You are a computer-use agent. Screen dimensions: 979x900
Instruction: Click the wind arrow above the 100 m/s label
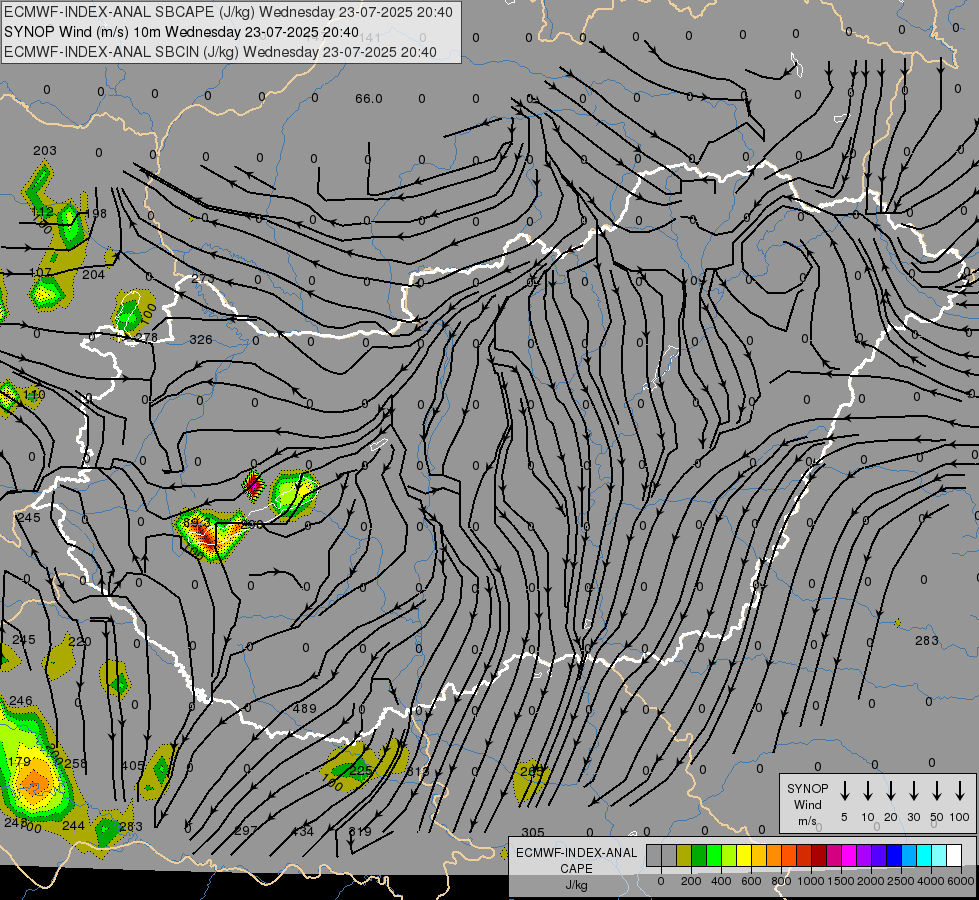(960, 790)
